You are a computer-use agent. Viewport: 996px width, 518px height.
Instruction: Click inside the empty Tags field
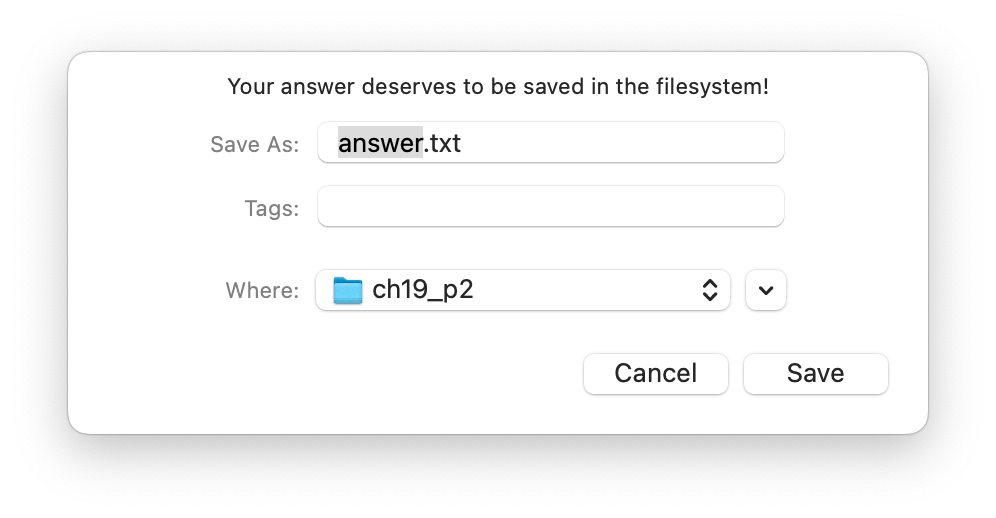tap(551, 206)
